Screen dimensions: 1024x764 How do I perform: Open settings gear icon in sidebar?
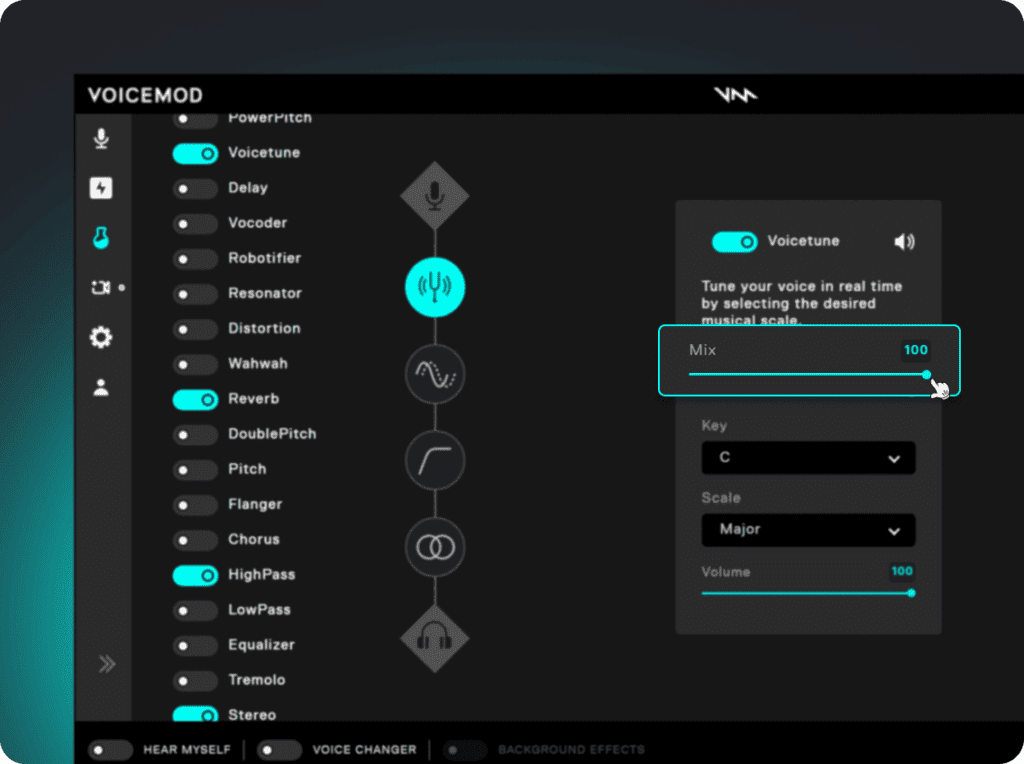pos(101,338)
